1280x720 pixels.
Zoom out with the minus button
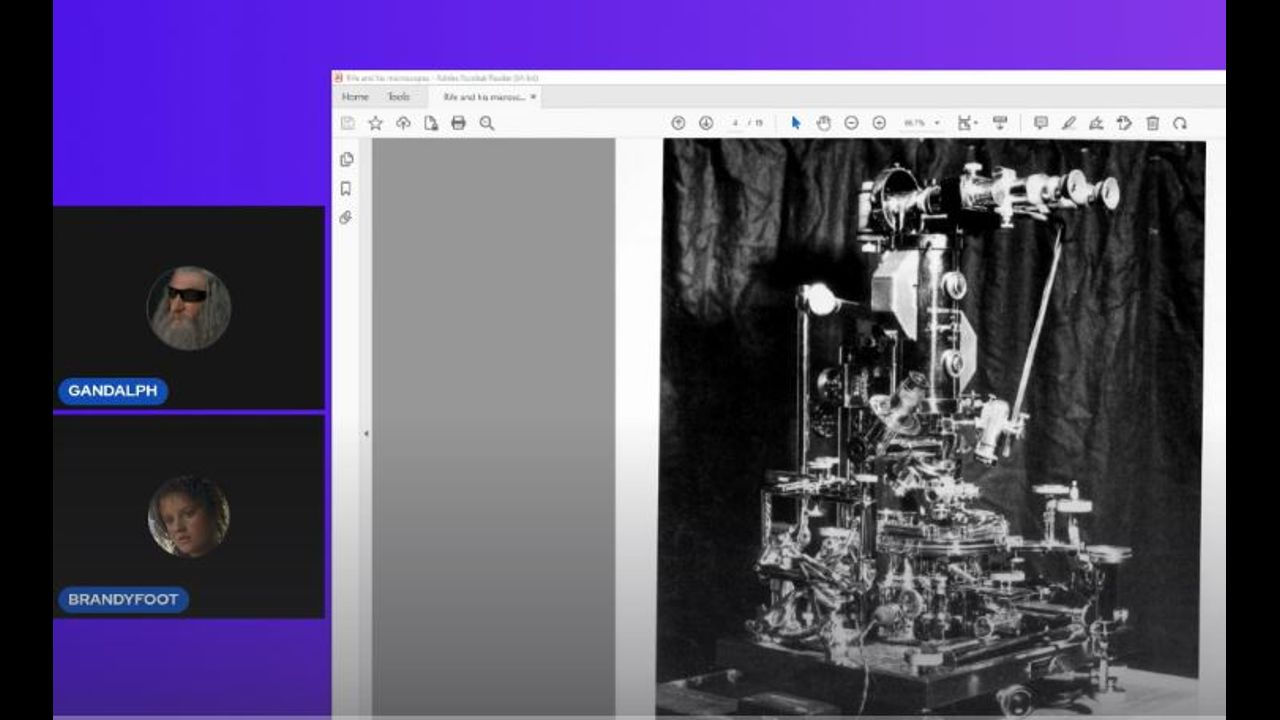coord(851,123)
